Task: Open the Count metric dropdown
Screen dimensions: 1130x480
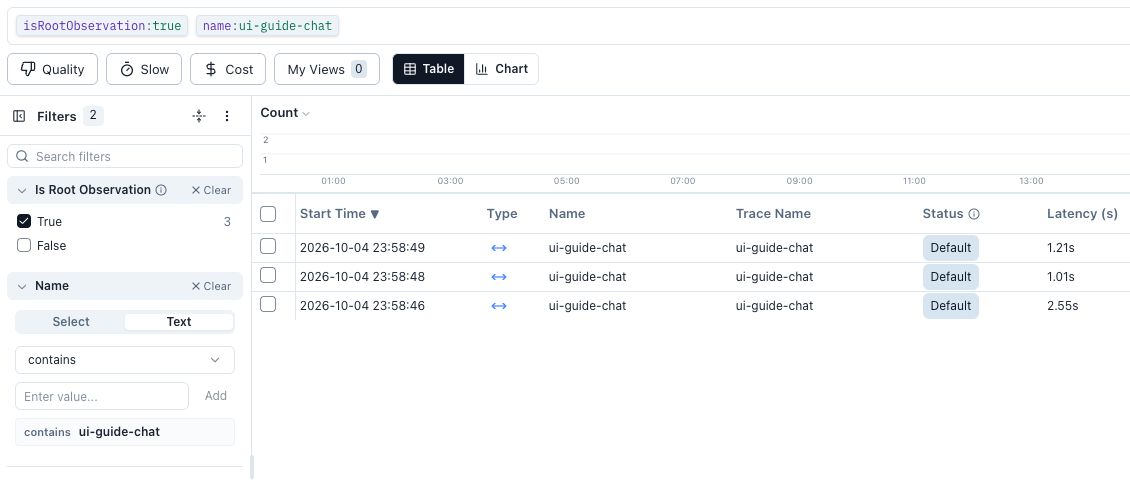Action: [285, 113]
